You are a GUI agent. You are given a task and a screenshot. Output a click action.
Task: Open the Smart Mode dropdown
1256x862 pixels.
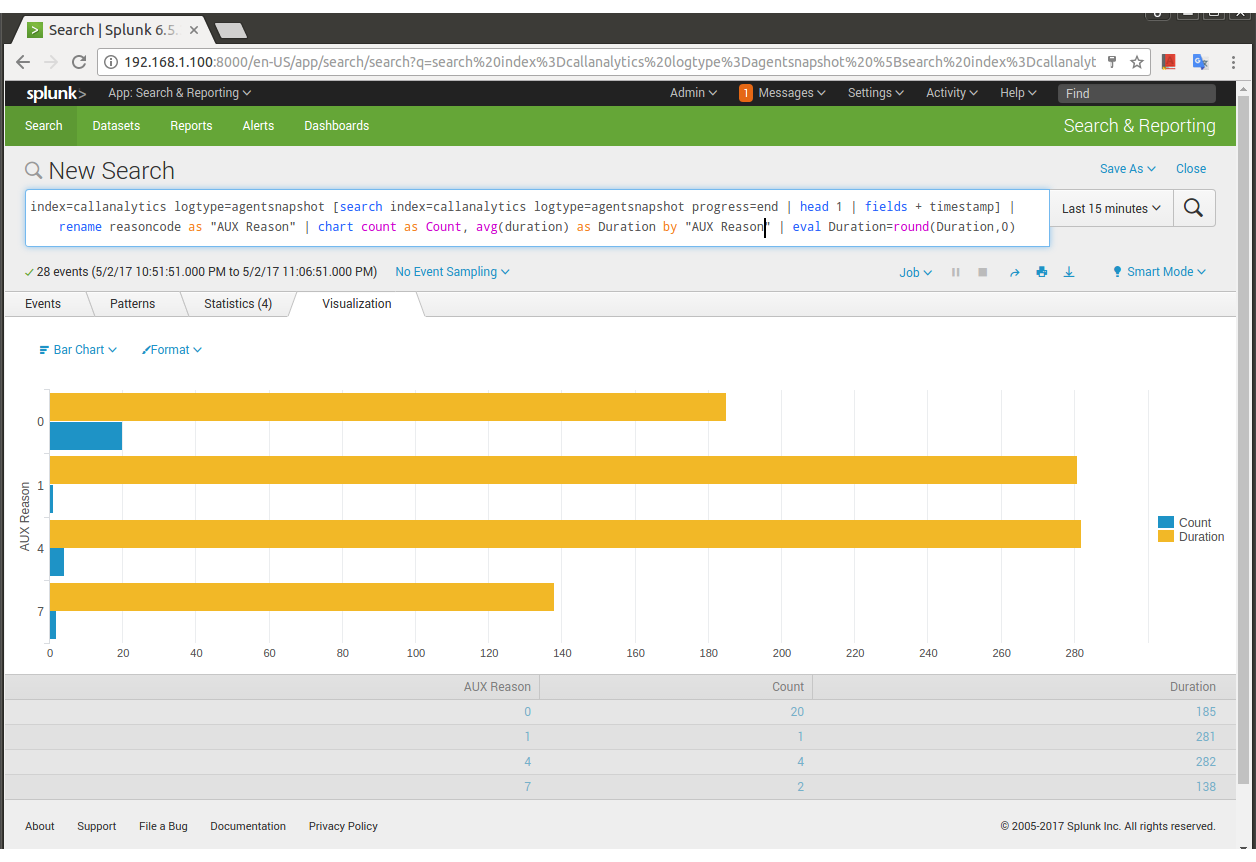(1159, 272)
